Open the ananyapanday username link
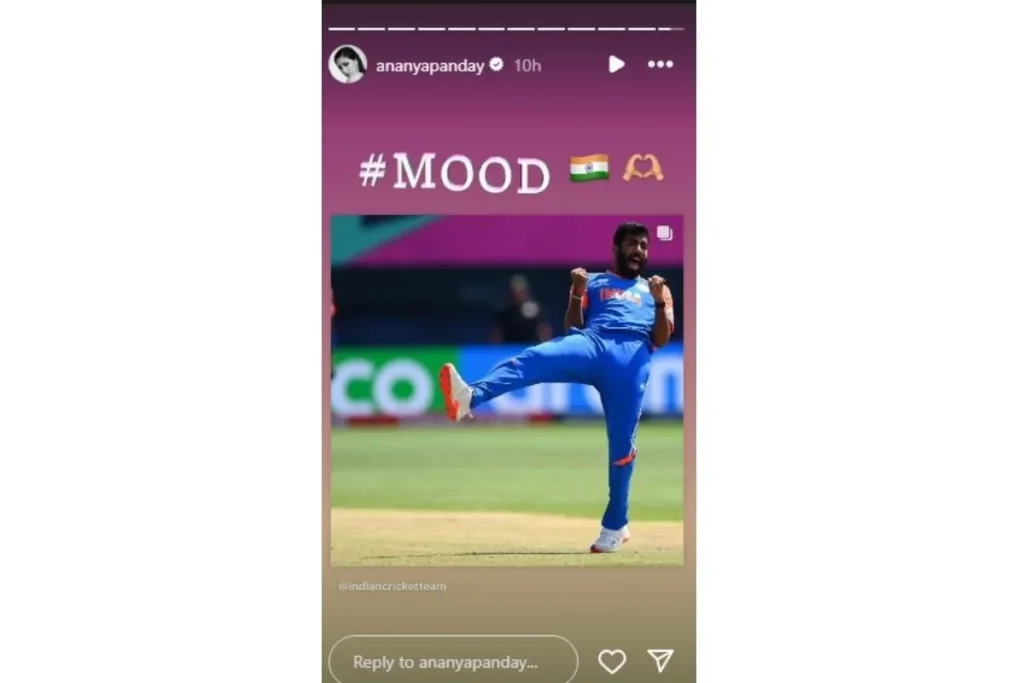This screenshot has width=1024, height=683. (430, 65)
